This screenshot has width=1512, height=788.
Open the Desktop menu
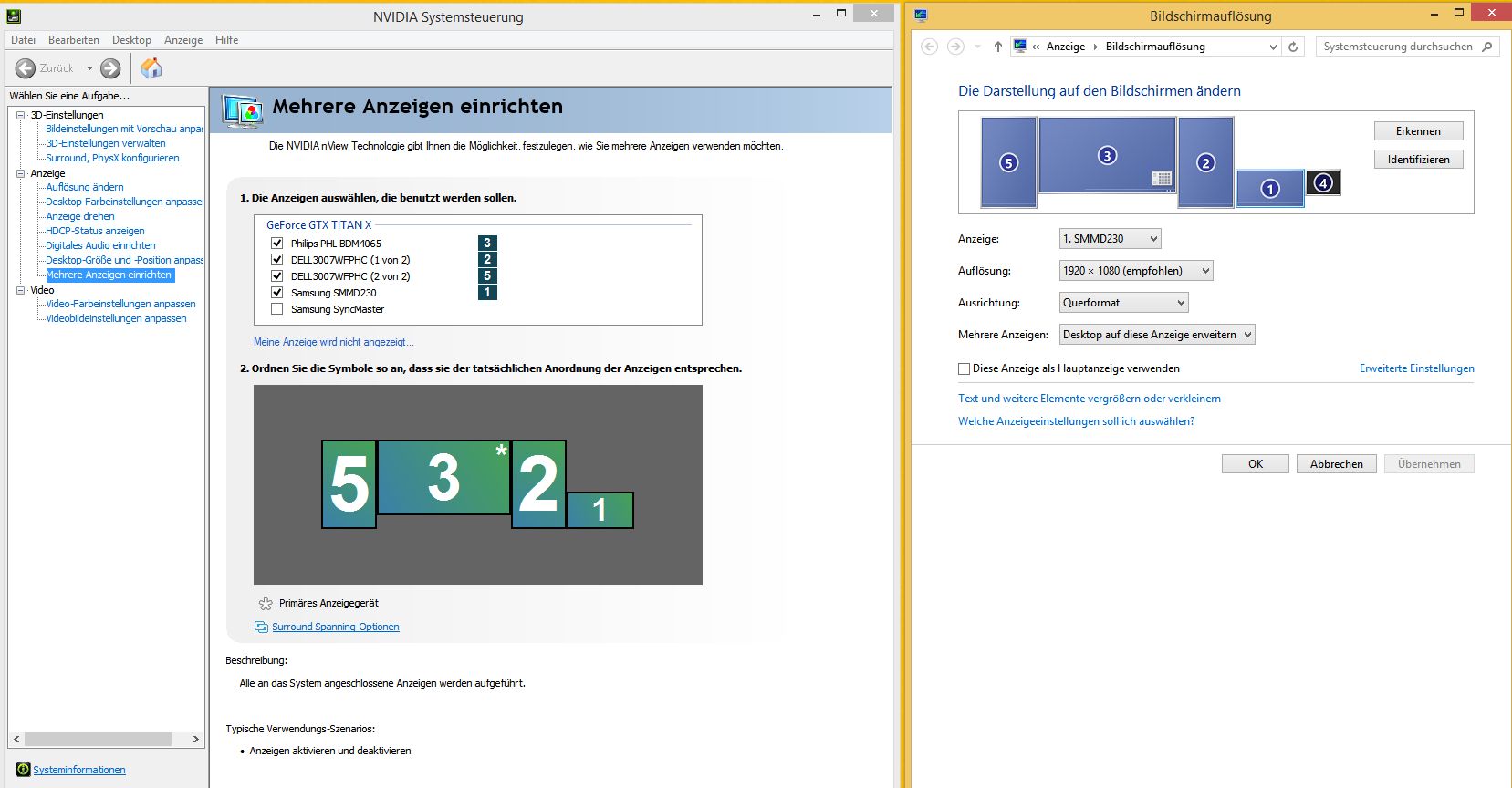click(131, 40)
